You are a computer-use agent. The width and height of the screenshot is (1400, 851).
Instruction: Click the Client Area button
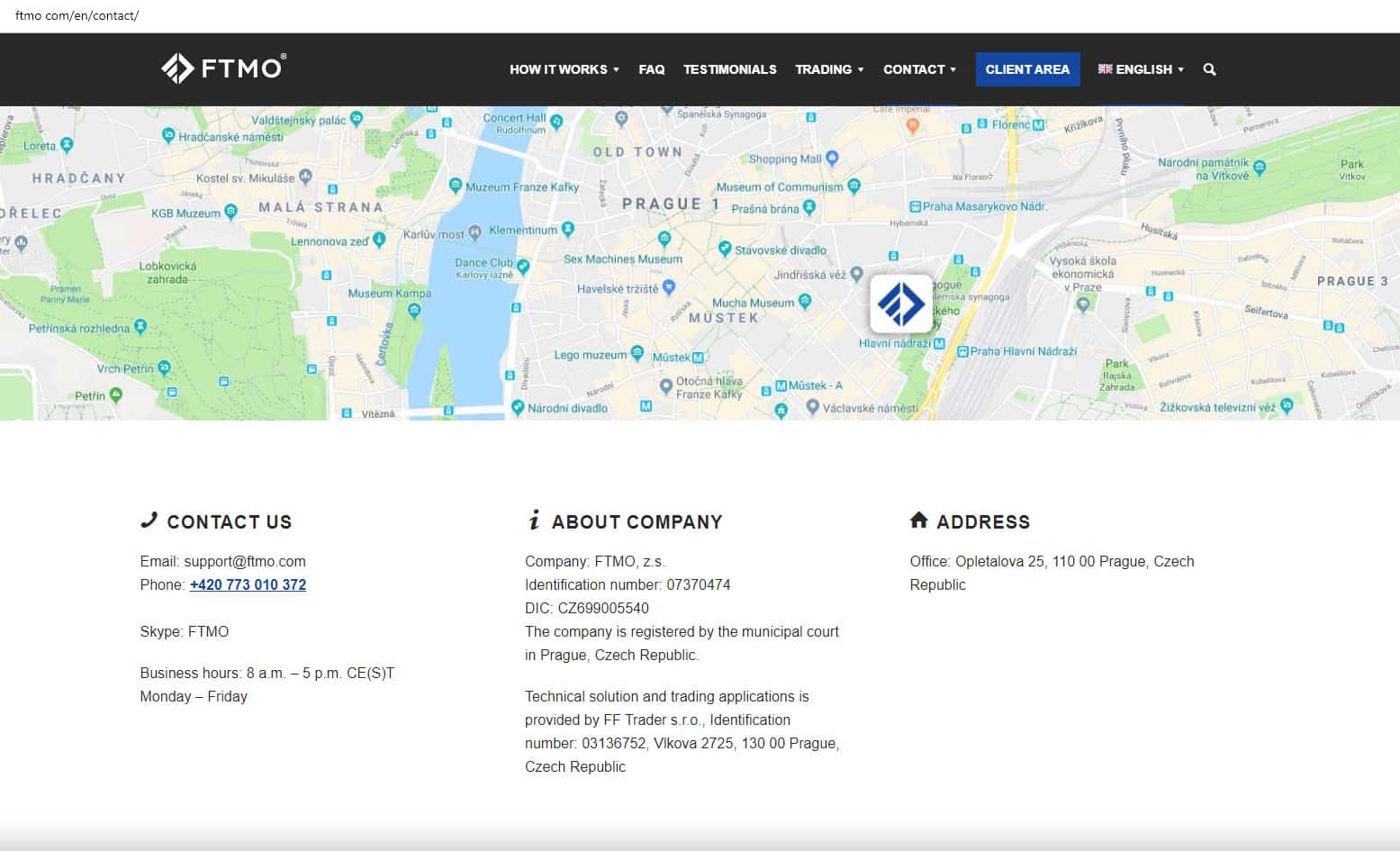coord(1027,69)
